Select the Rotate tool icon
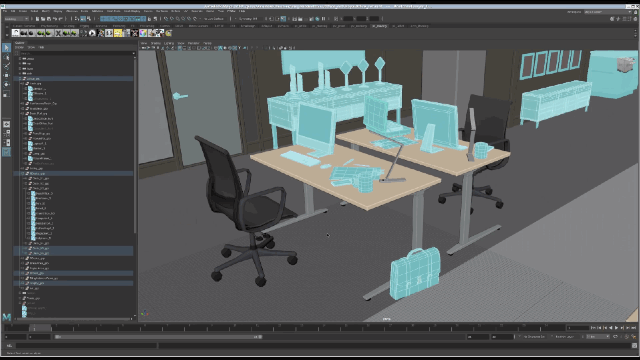This screenshot has height=360, width=640. 6,84
